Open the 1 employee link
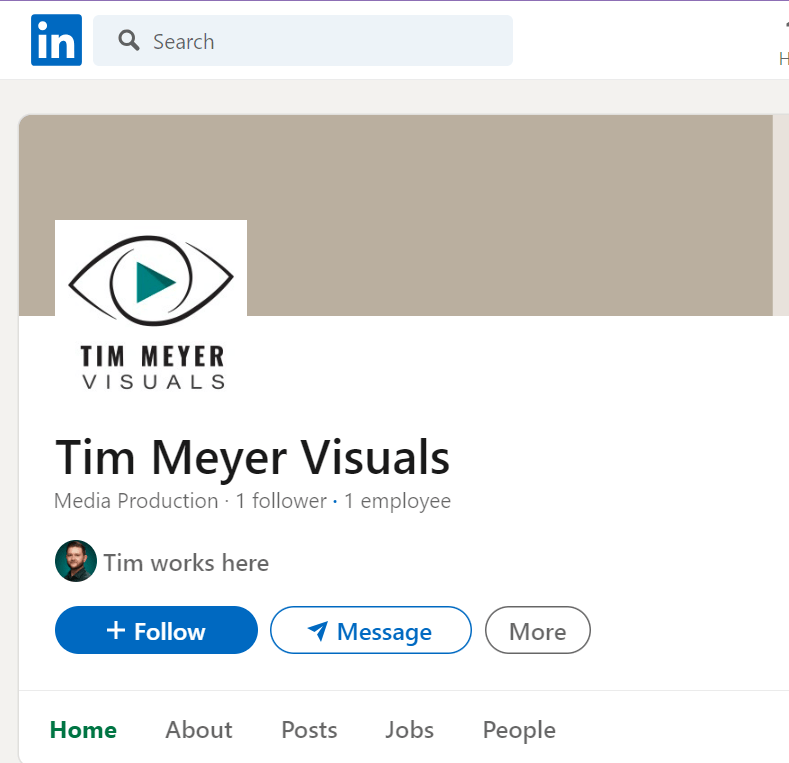The image size is (789, 763). coord(397,501)
